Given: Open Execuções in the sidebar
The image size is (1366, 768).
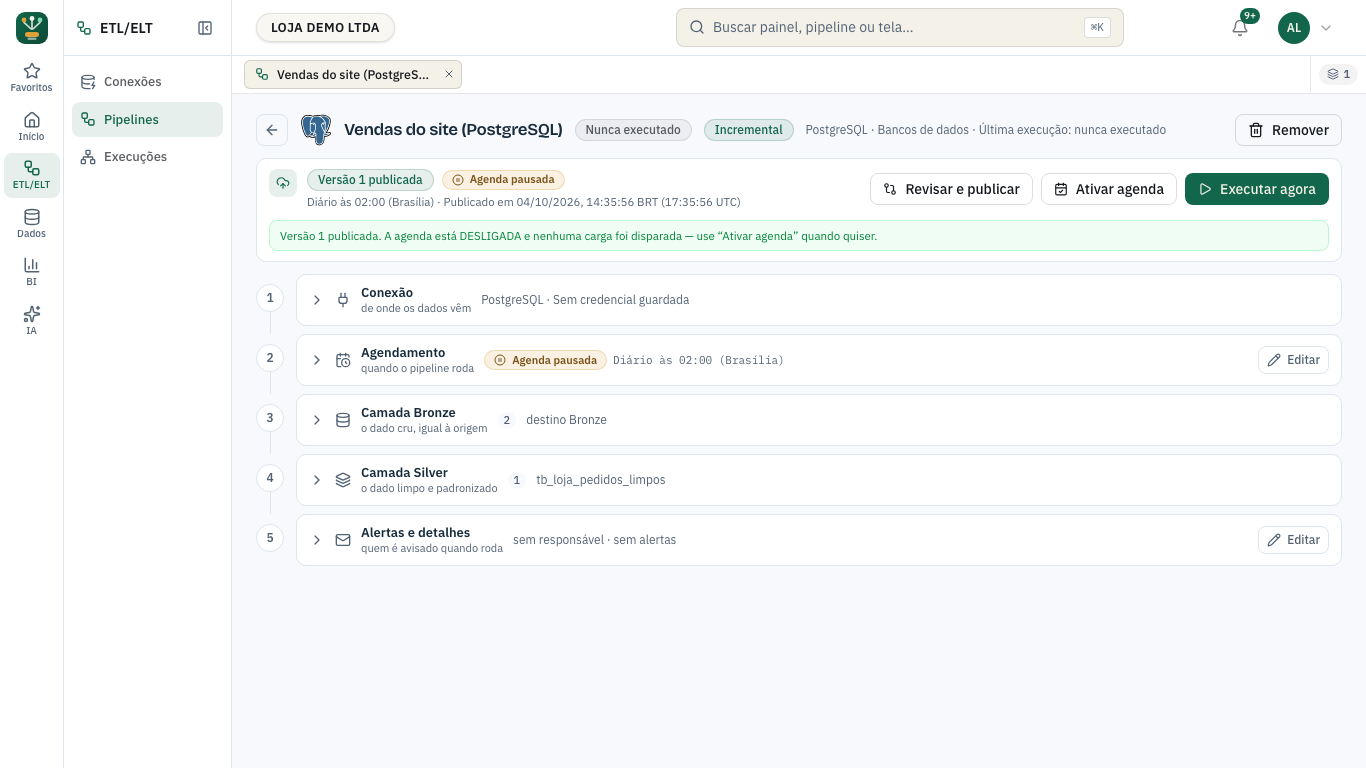Looking at the screenshot, I should click(x=147, y=157).
